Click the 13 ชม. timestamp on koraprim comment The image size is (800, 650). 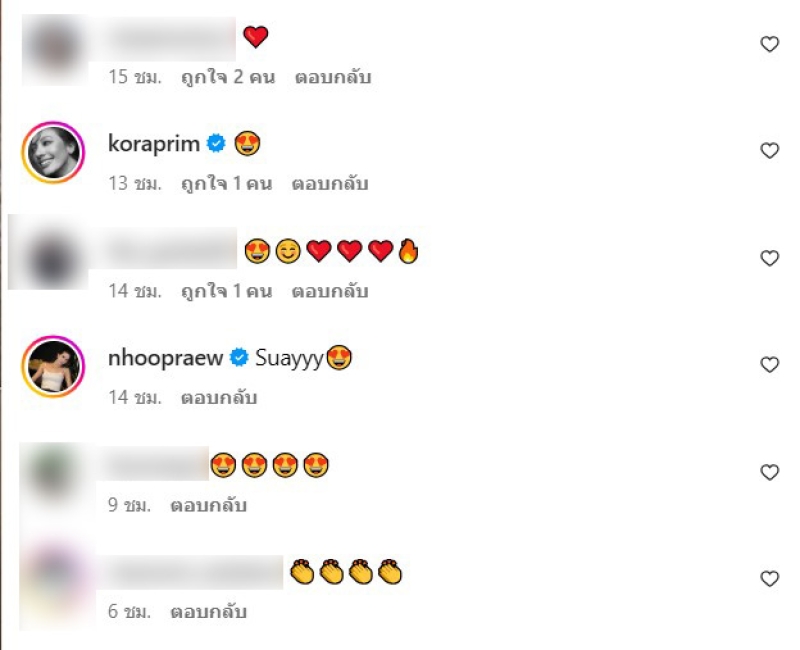(x=135, y=184)
